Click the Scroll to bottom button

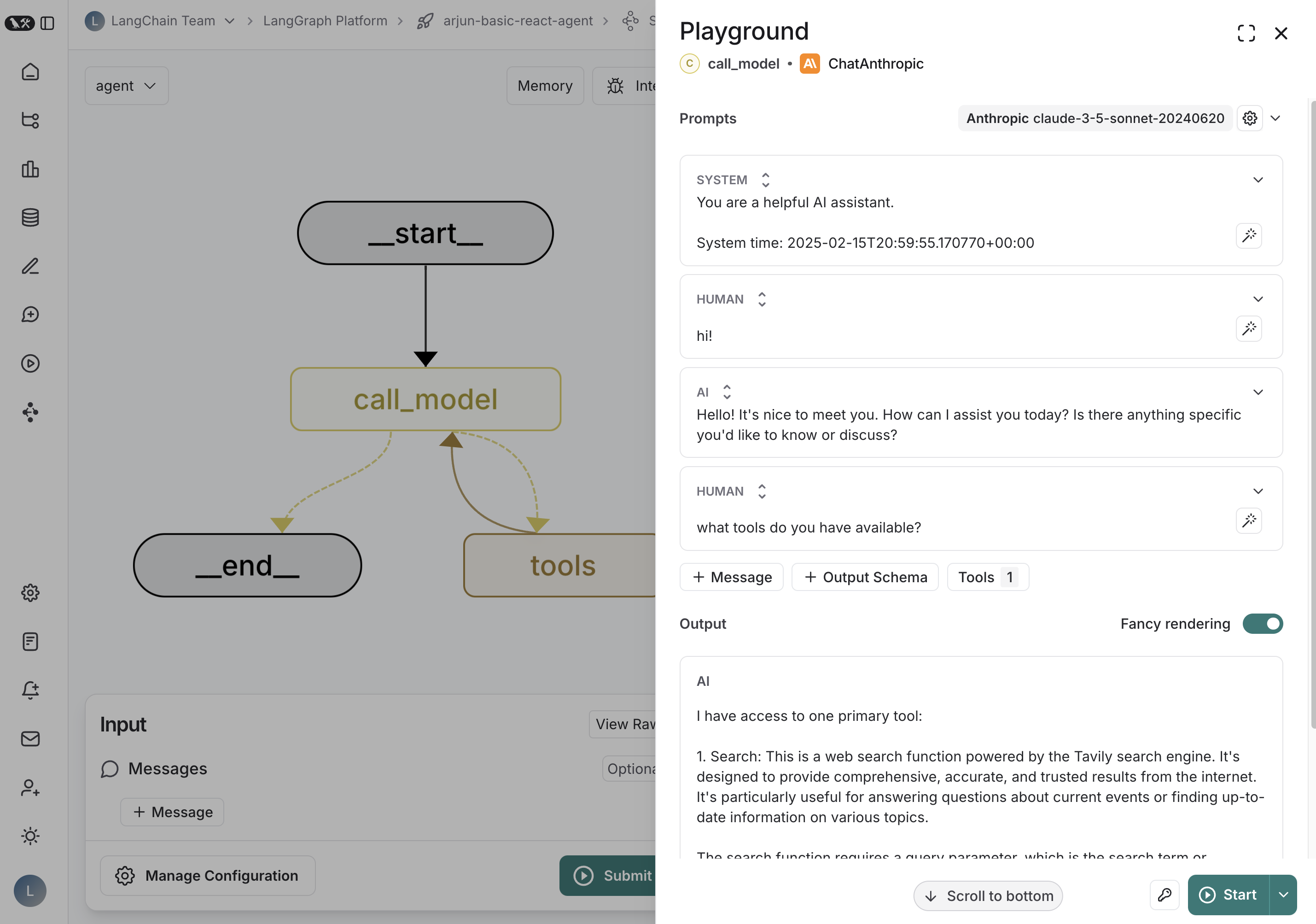point(988,895)
